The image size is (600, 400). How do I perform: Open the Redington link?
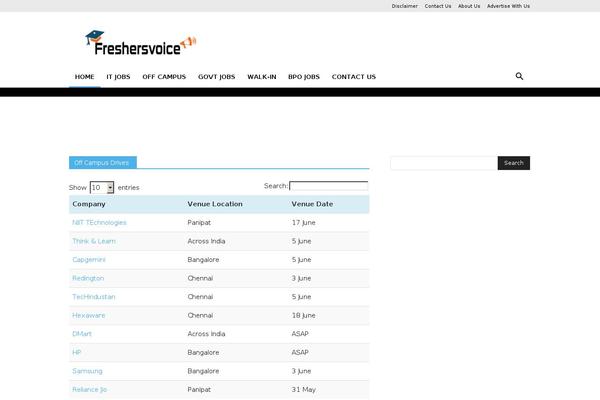tap(88, 278)
